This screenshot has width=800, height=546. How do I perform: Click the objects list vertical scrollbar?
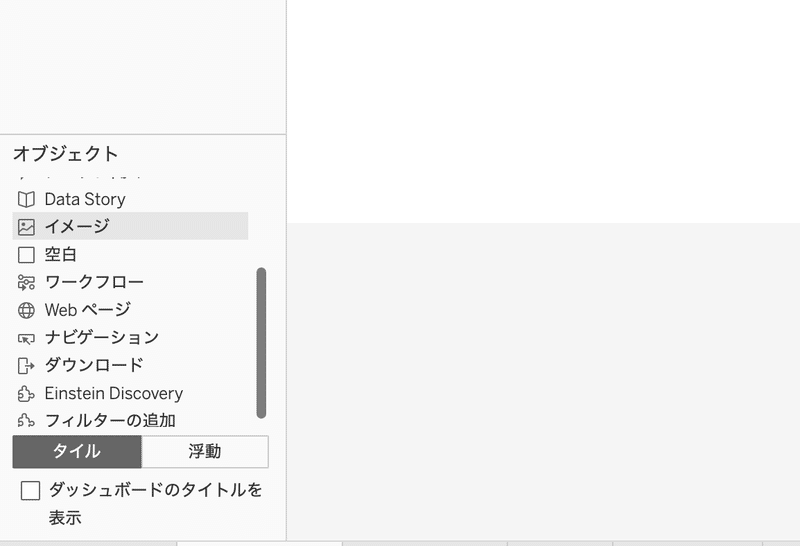261,343
